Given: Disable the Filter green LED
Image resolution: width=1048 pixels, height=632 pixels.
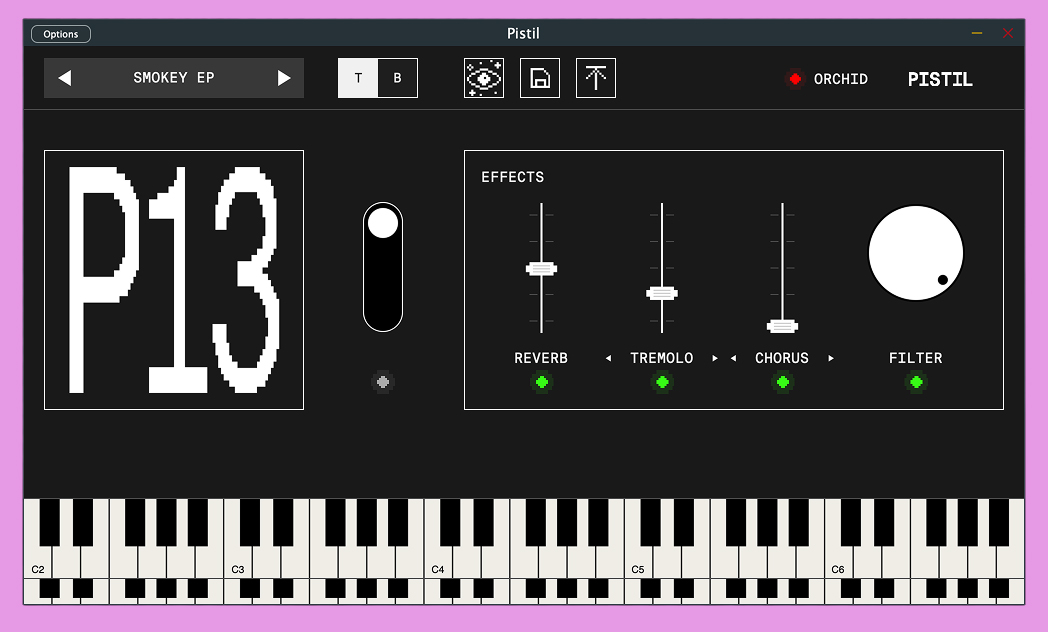Looking at the screenshot, I should click(x=916, y=382).
